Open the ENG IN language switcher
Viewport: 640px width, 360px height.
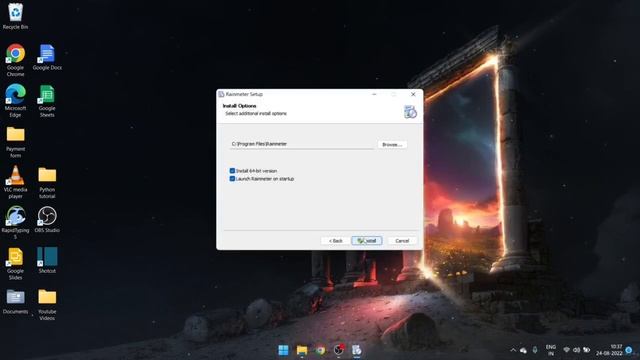pyautogui.click(x=551, y=350)
